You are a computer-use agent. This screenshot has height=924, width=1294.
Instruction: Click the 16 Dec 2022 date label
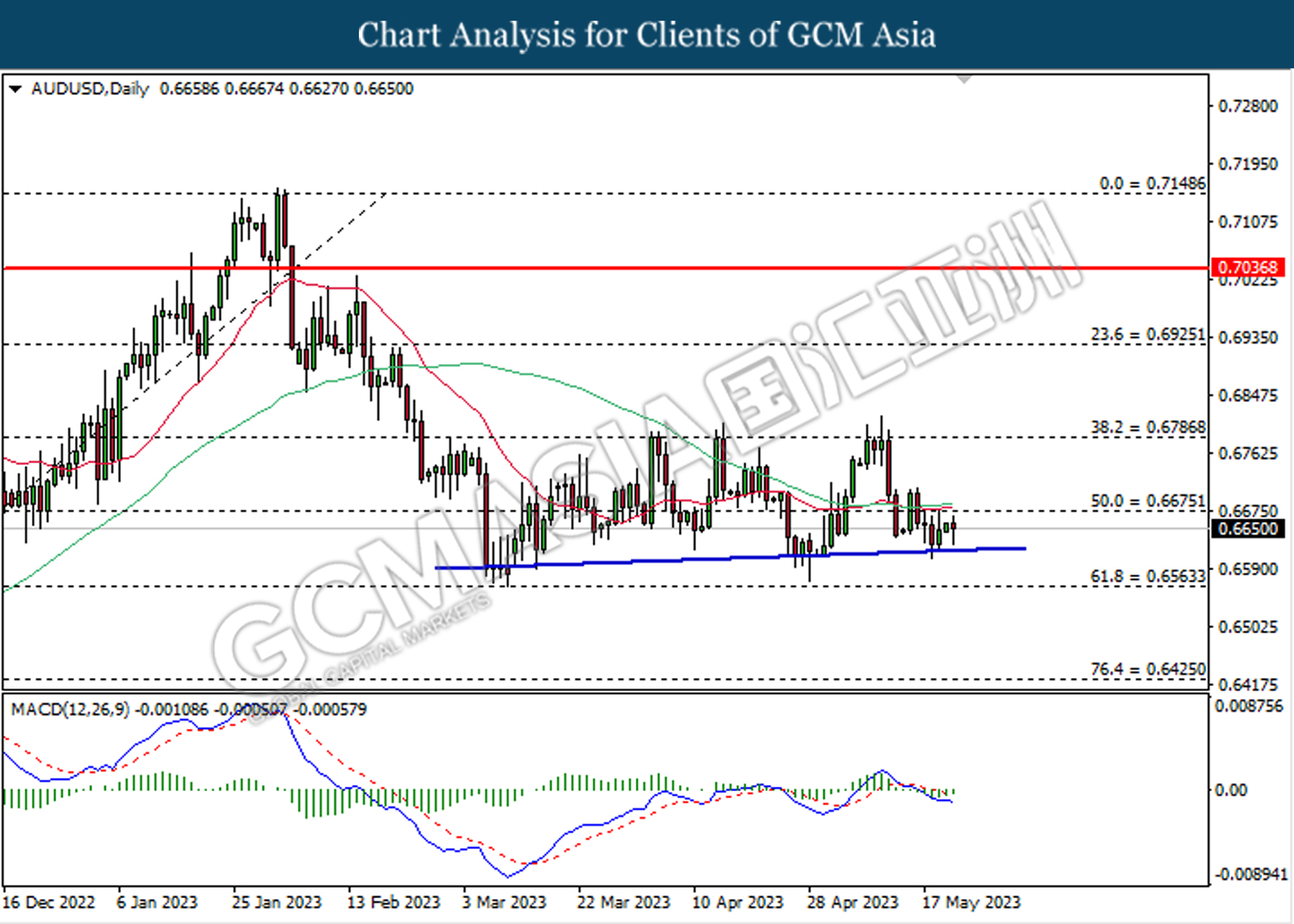pyautogui.click(x=48, y=902)
